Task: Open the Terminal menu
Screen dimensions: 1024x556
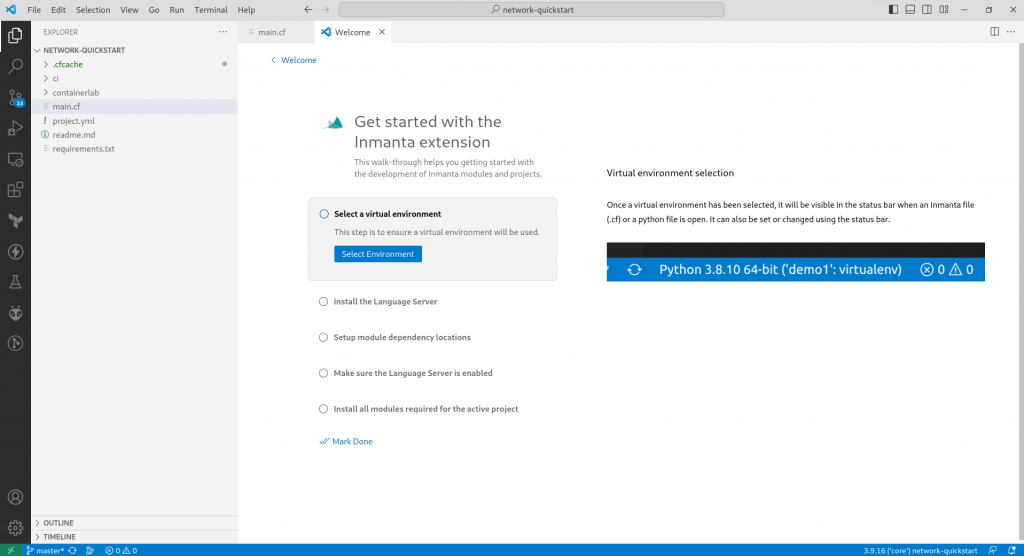Action: [x=210, y=10]
